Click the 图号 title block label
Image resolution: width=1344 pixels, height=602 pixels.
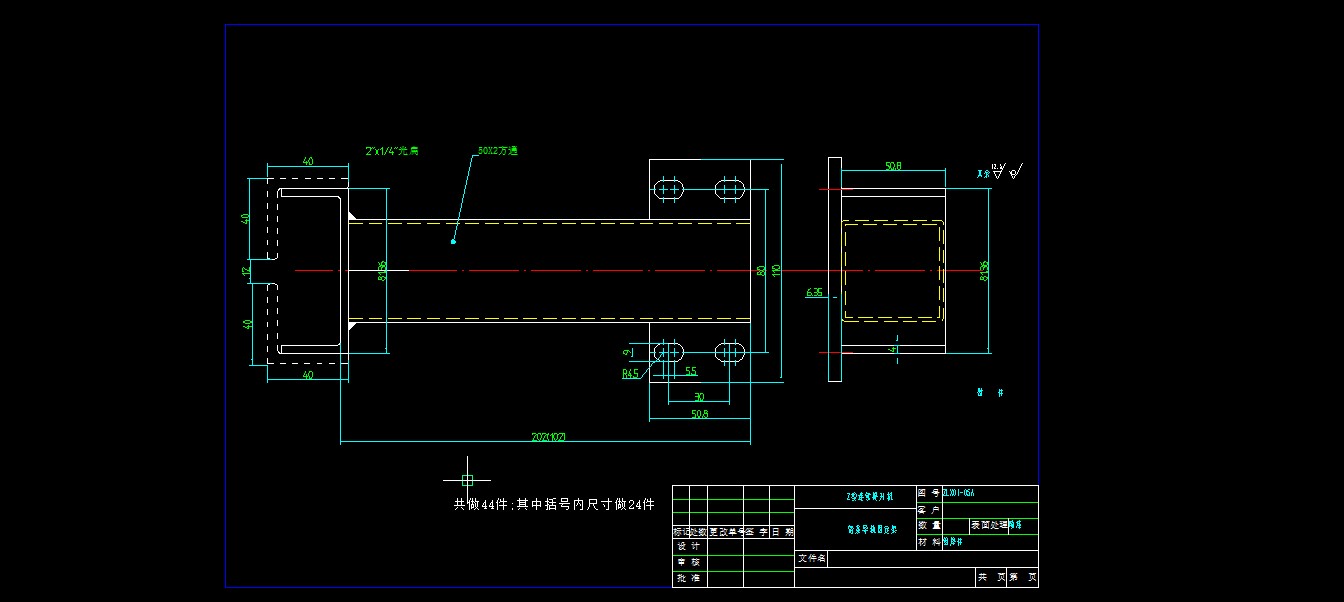point(929,493)
